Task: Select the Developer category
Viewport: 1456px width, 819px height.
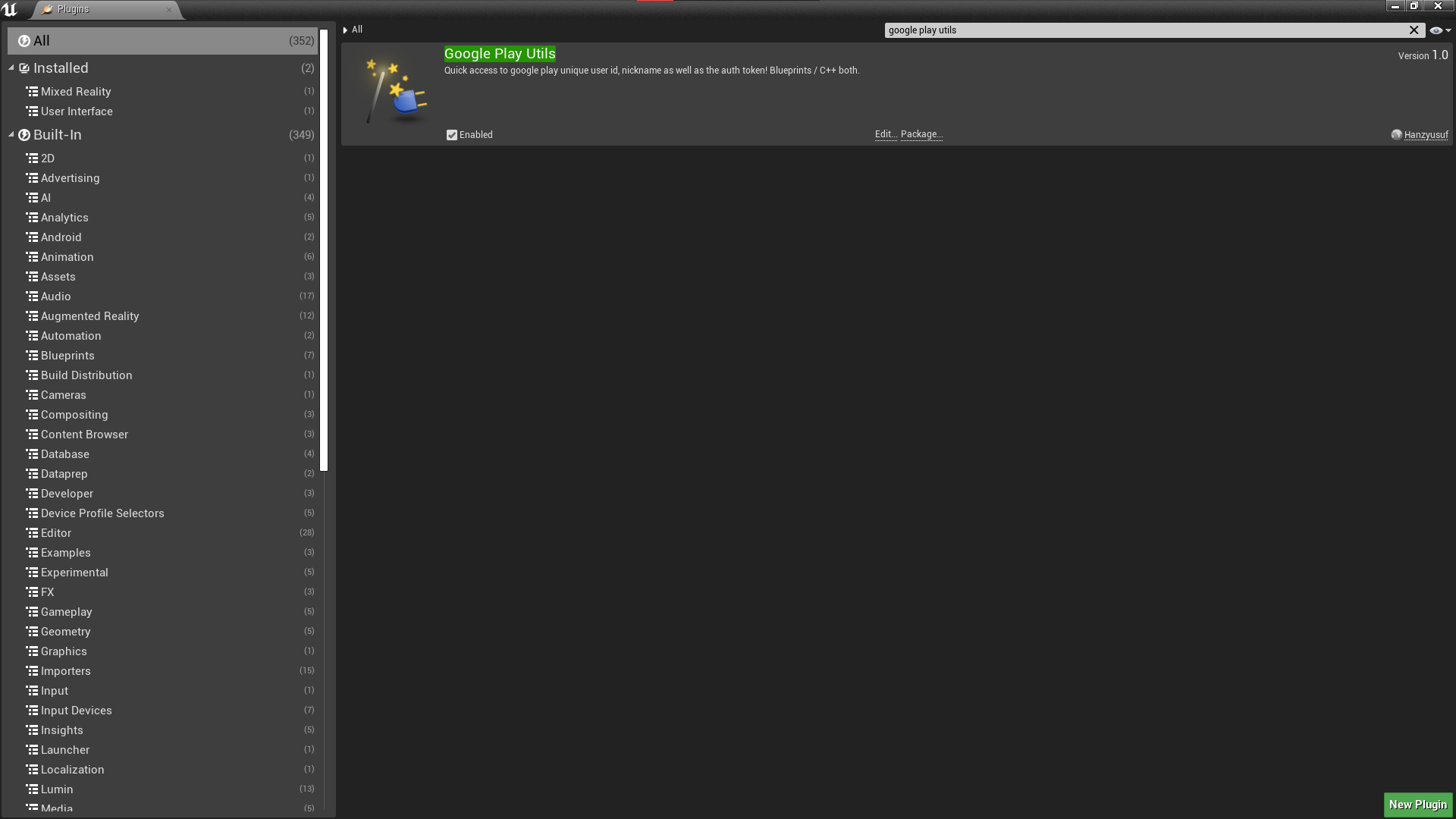Action: [162, 494]
